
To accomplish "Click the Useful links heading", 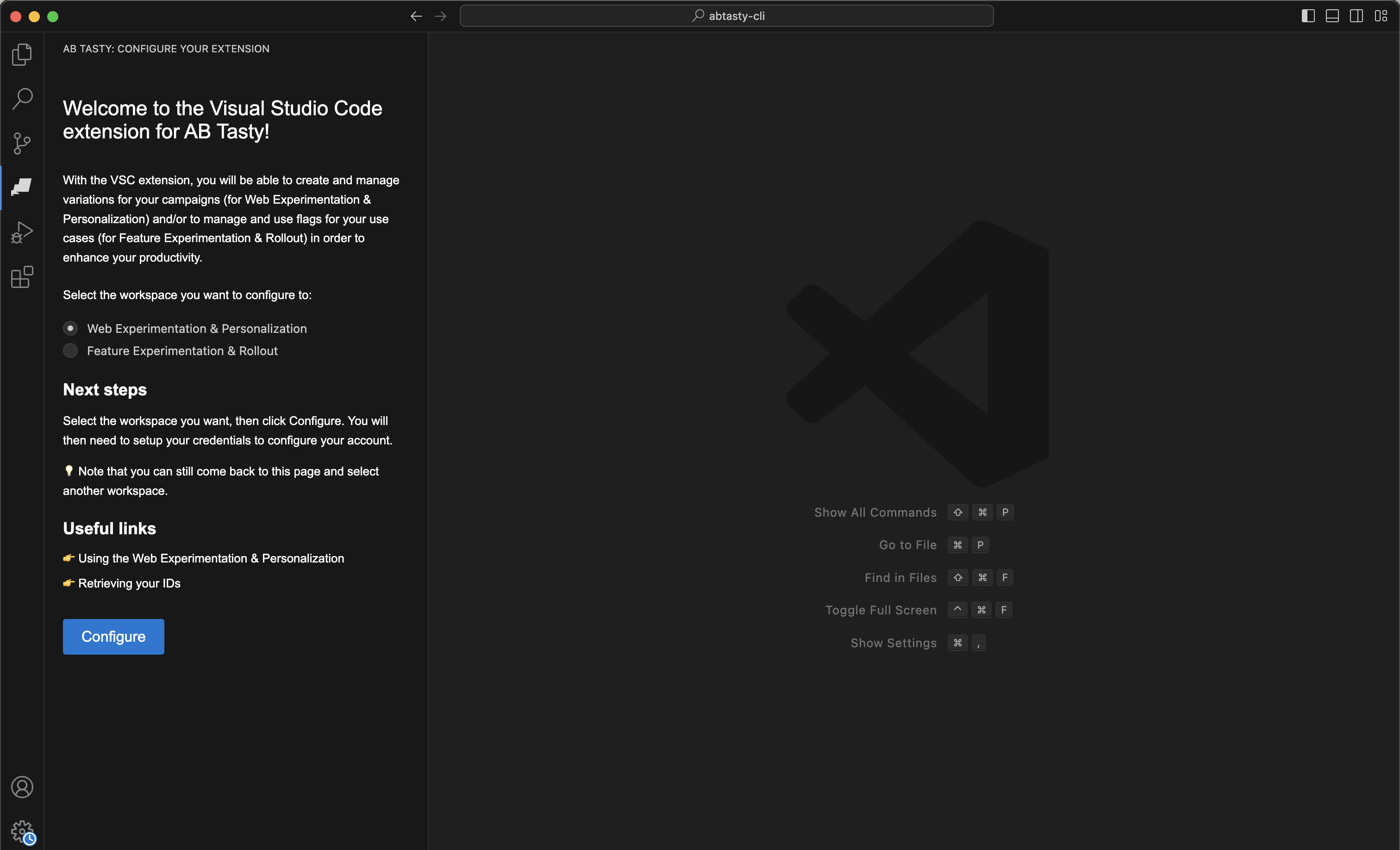I will tap(110, 528).
